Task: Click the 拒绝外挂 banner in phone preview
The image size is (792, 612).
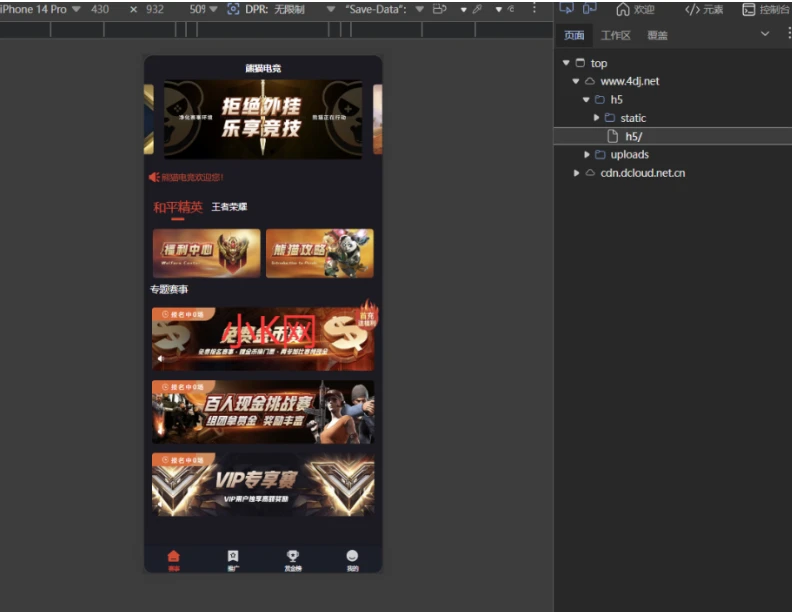Action: 263,119
